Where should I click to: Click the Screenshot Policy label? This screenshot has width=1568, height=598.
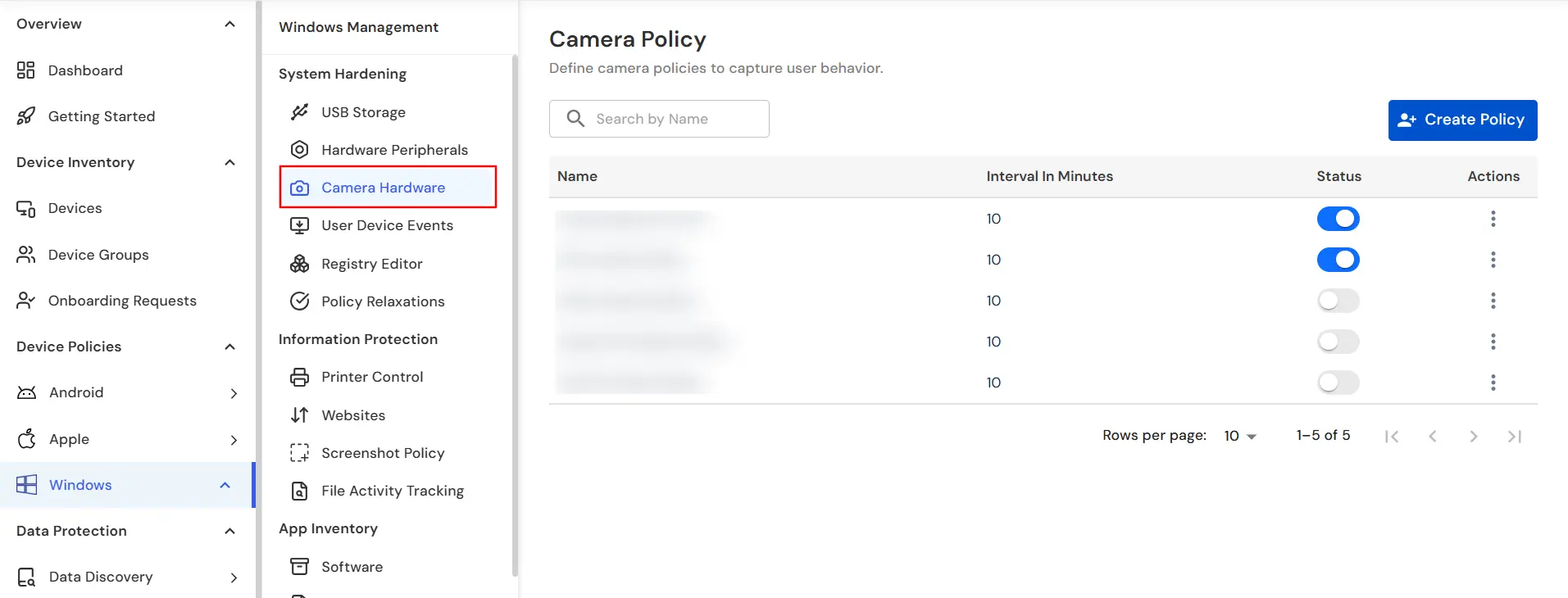(x=383, y=453)
